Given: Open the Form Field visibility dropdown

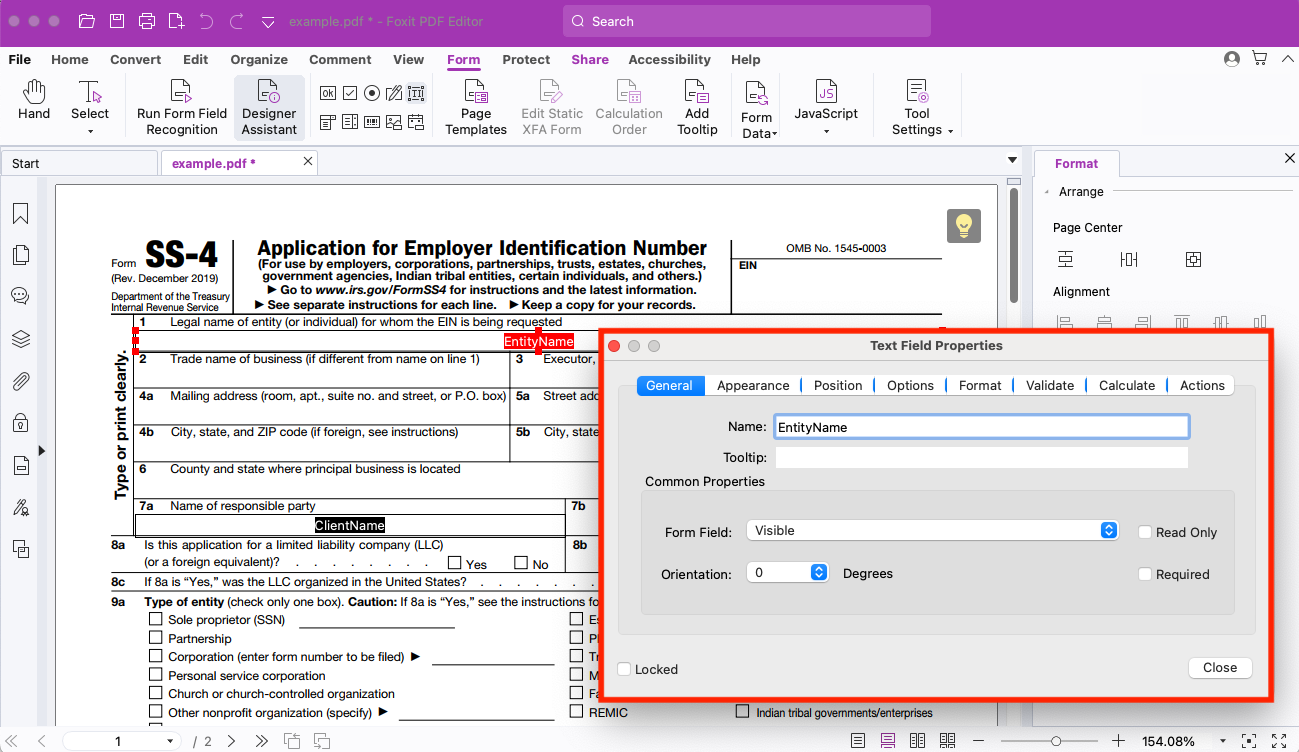Looking at the screenshot, I should coord(932,531).
